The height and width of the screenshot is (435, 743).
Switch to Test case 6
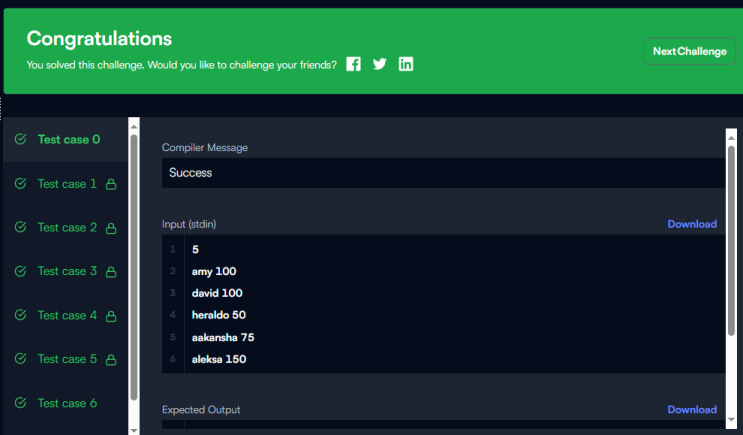tap(65, 403)
